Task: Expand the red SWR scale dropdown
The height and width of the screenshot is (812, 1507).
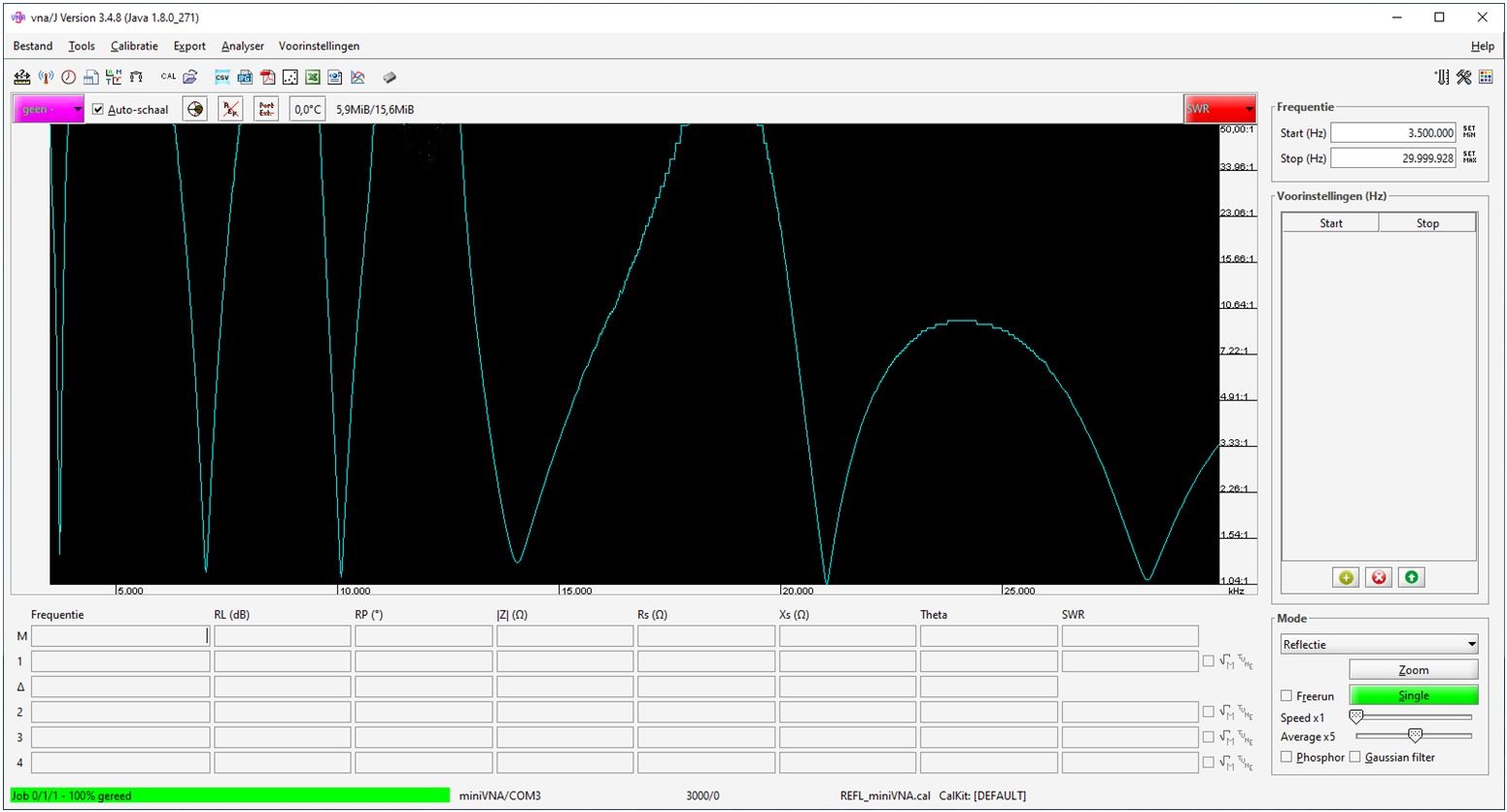Action: (1220, 110)
